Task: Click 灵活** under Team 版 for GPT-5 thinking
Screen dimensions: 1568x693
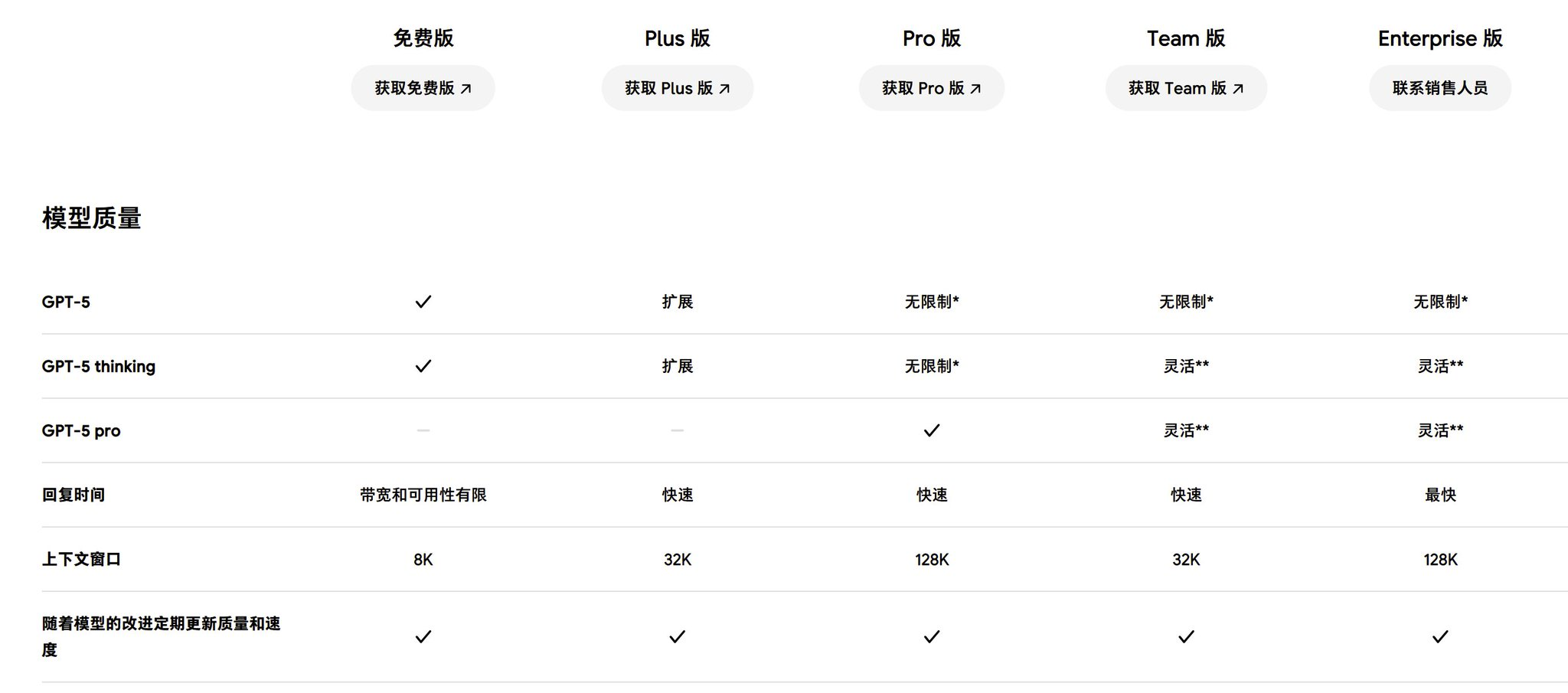Action: [1186, 366]
